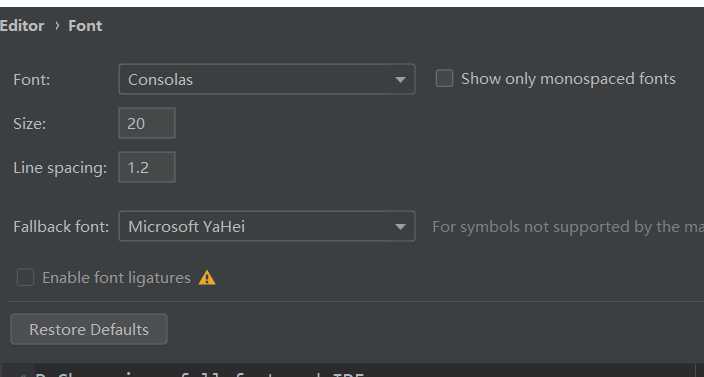704x377 pixels.
Task: Click the Consolas text in Font combo box
Action: [x=160, y=80]
